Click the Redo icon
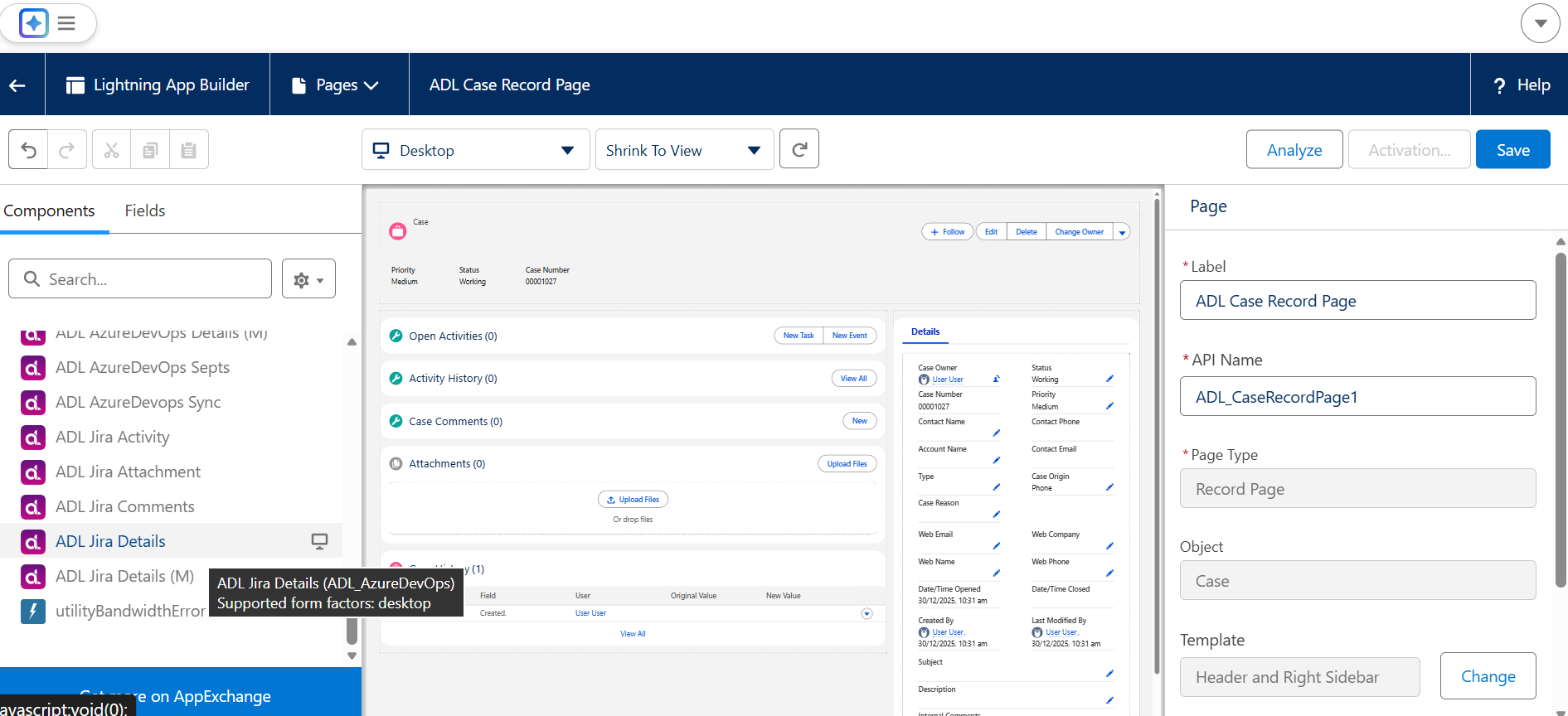This screenshot has width=1568, height=716. pos(67,150)
